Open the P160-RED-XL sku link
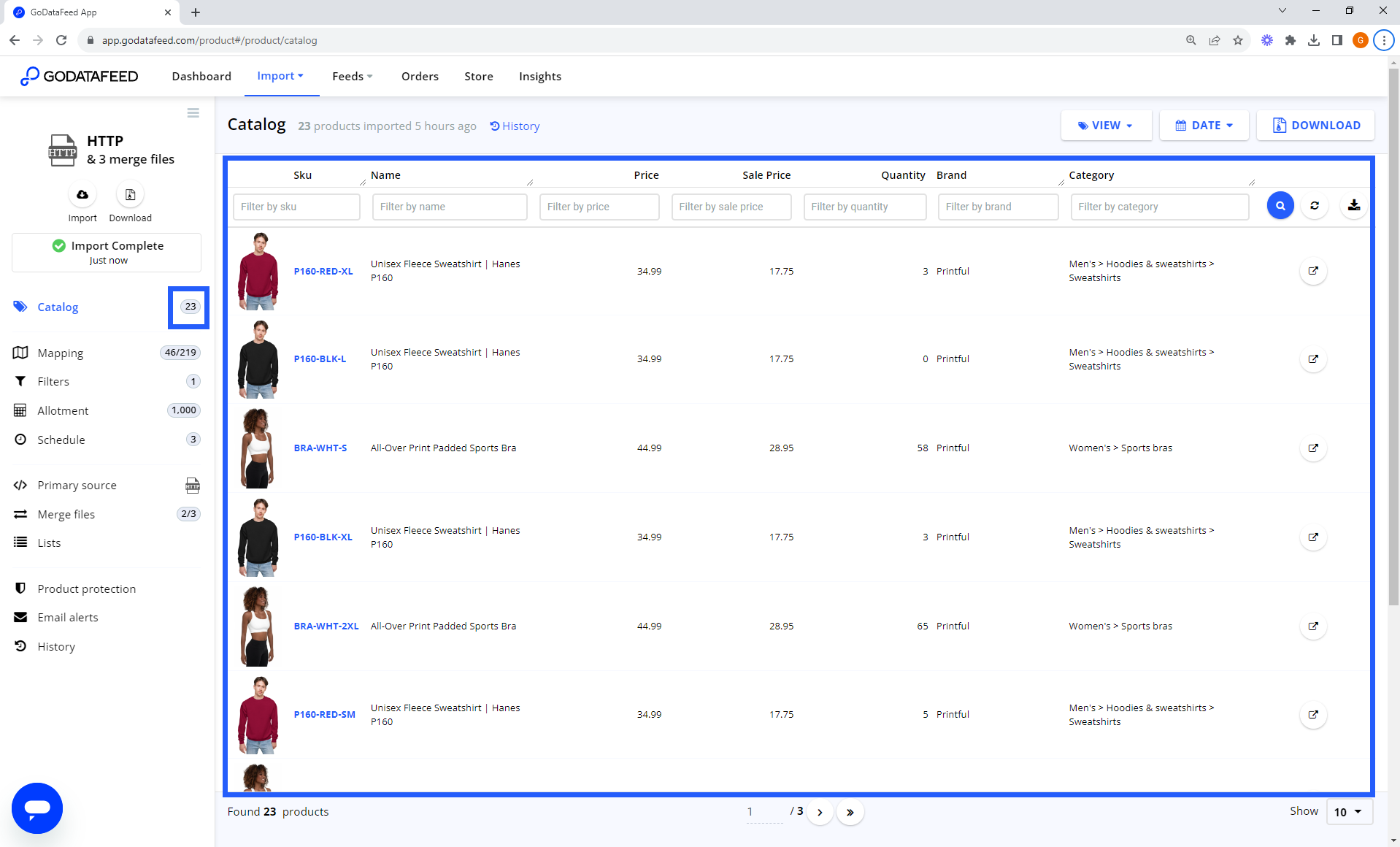 pos(323,271)
